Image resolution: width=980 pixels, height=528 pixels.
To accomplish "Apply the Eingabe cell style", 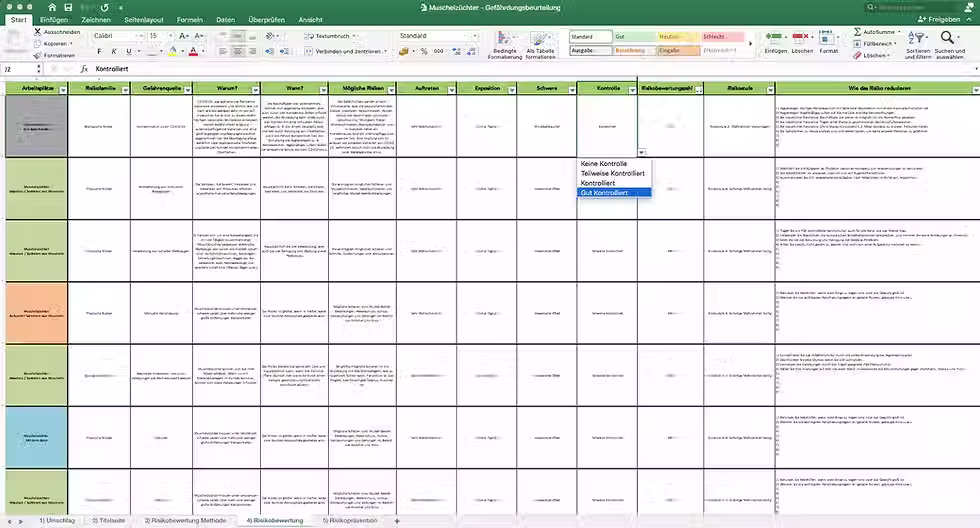I will tap(678, 51).
